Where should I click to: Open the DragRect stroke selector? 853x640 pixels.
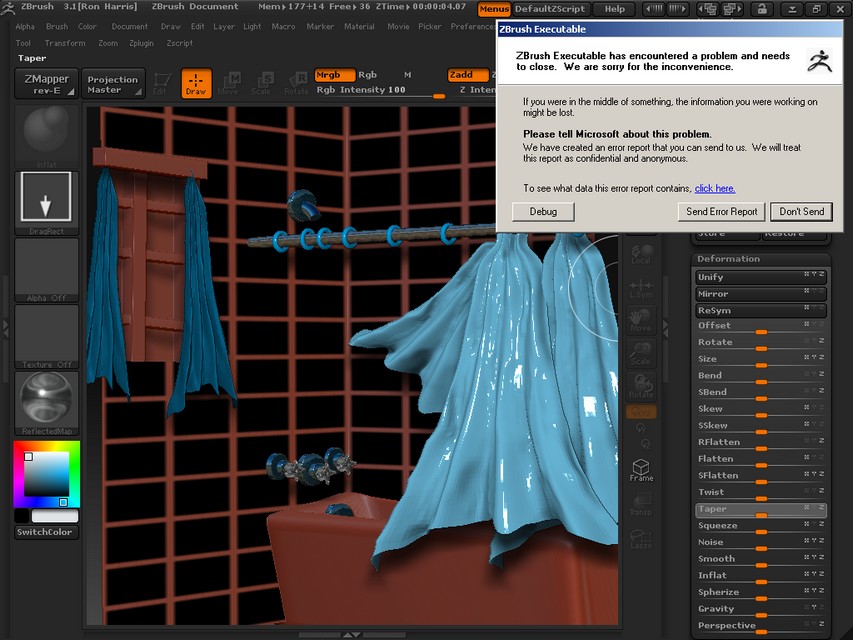(x=47, y=203)
